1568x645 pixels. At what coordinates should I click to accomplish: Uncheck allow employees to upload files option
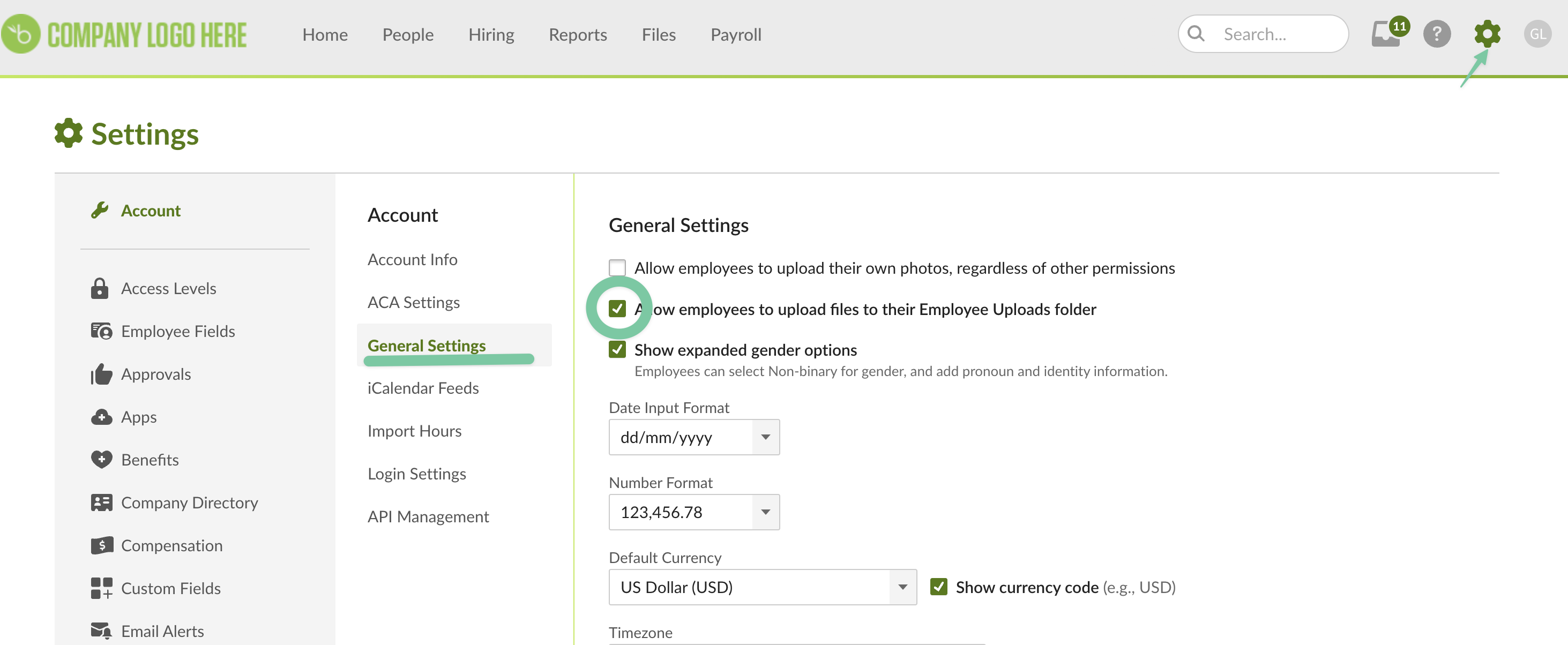[617, 309]
